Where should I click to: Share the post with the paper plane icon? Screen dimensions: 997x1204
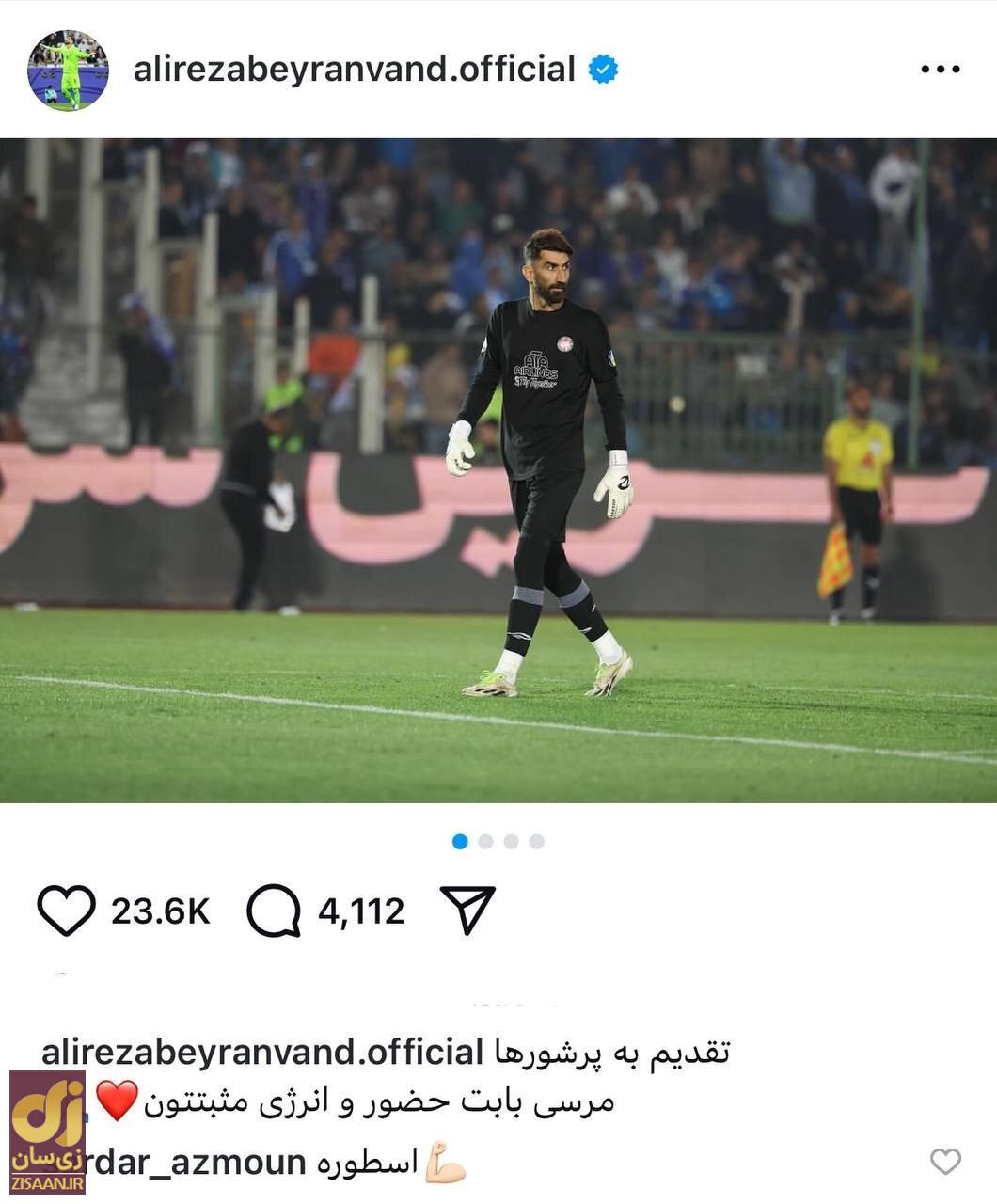pos(467,910)
